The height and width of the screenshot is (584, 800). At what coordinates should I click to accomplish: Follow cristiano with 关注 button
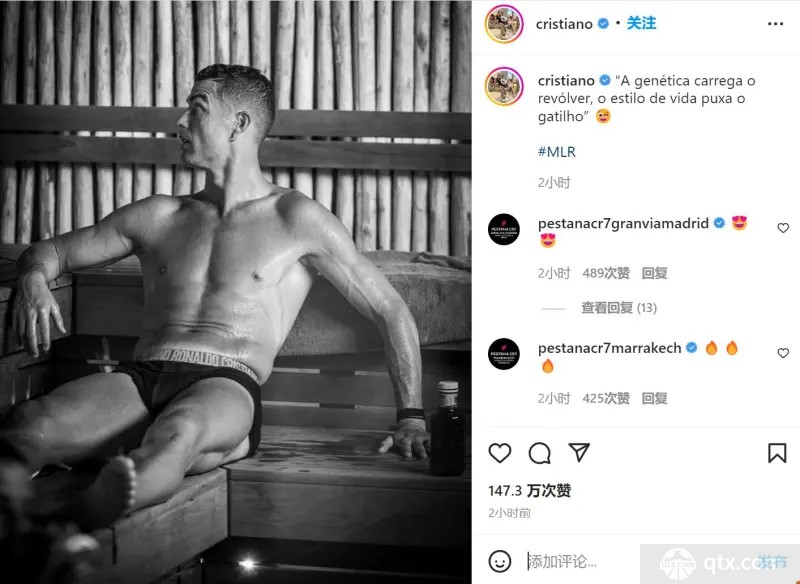pyautogui.click(x=641, y=23)
